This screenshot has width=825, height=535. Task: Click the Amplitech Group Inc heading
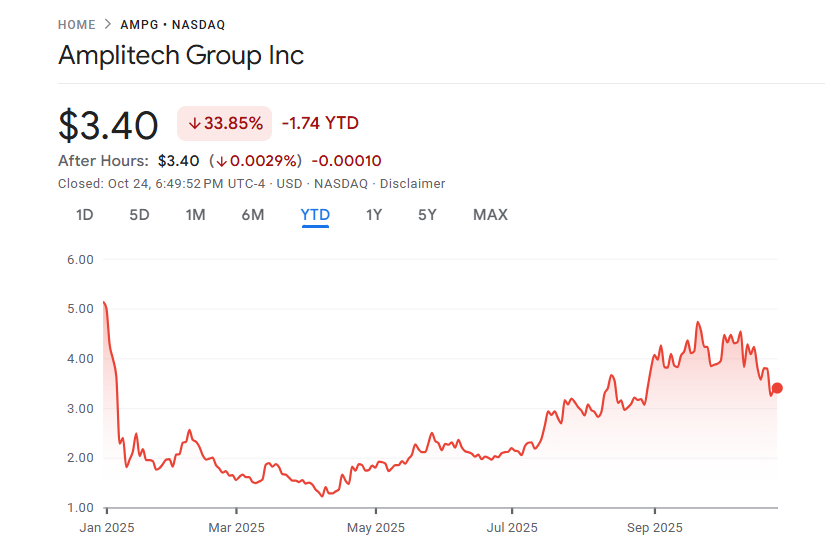tap(181, 55)
